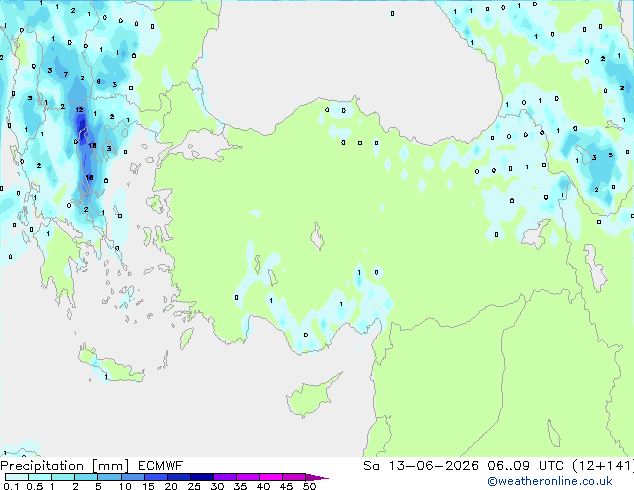Open the weatheronline.co.uk copyright link

point(550,481)
